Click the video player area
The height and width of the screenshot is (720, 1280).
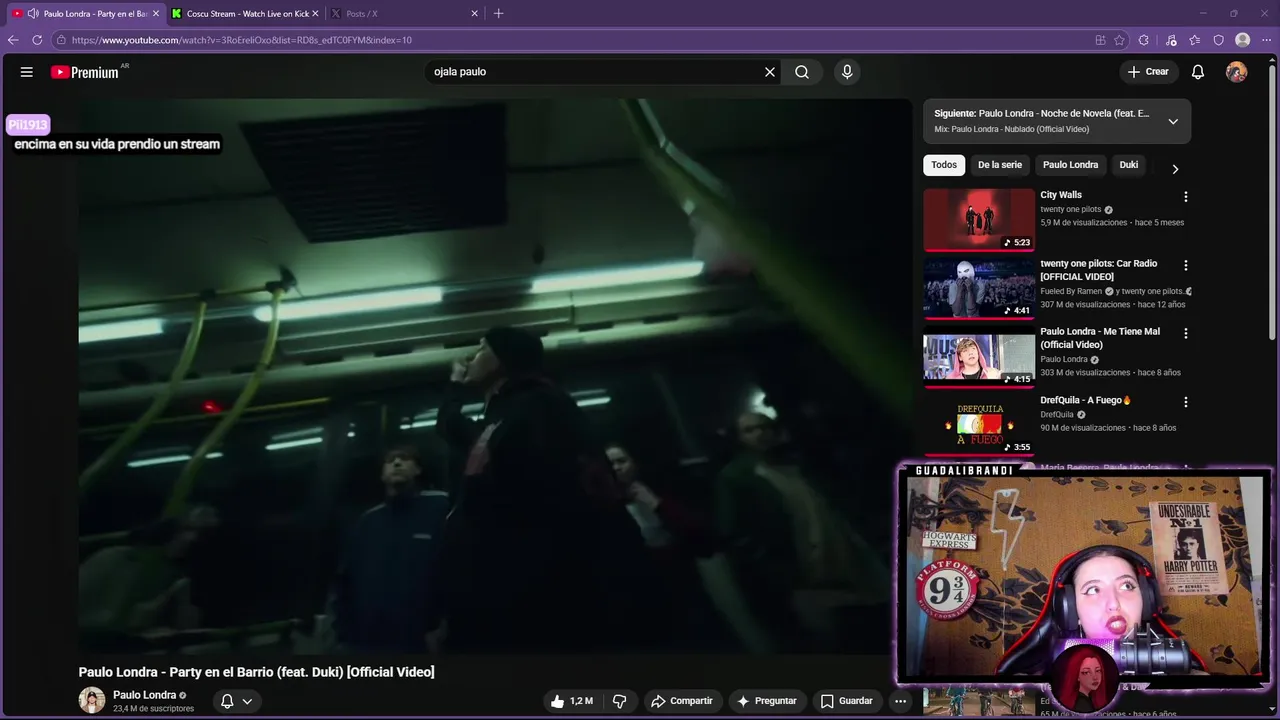(495, 376)
